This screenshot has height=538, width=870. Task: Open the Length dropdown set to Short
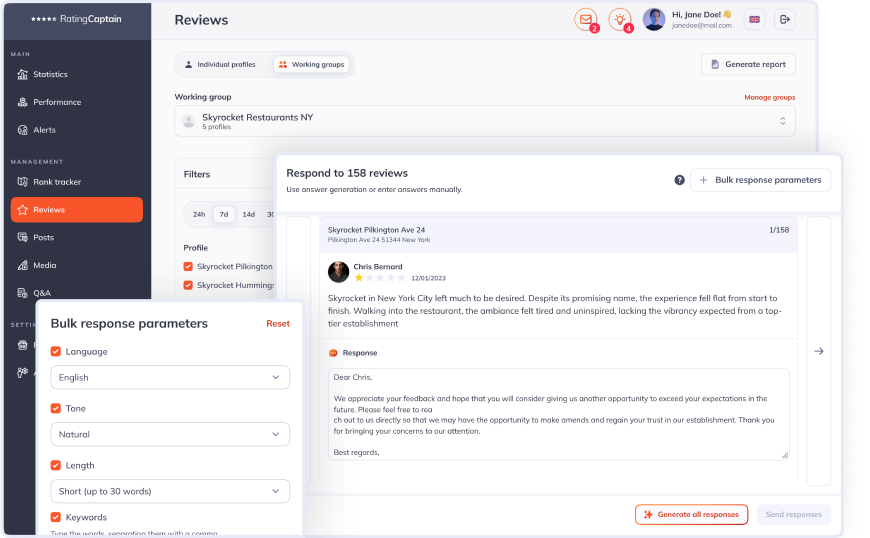[x=170, y=491]
